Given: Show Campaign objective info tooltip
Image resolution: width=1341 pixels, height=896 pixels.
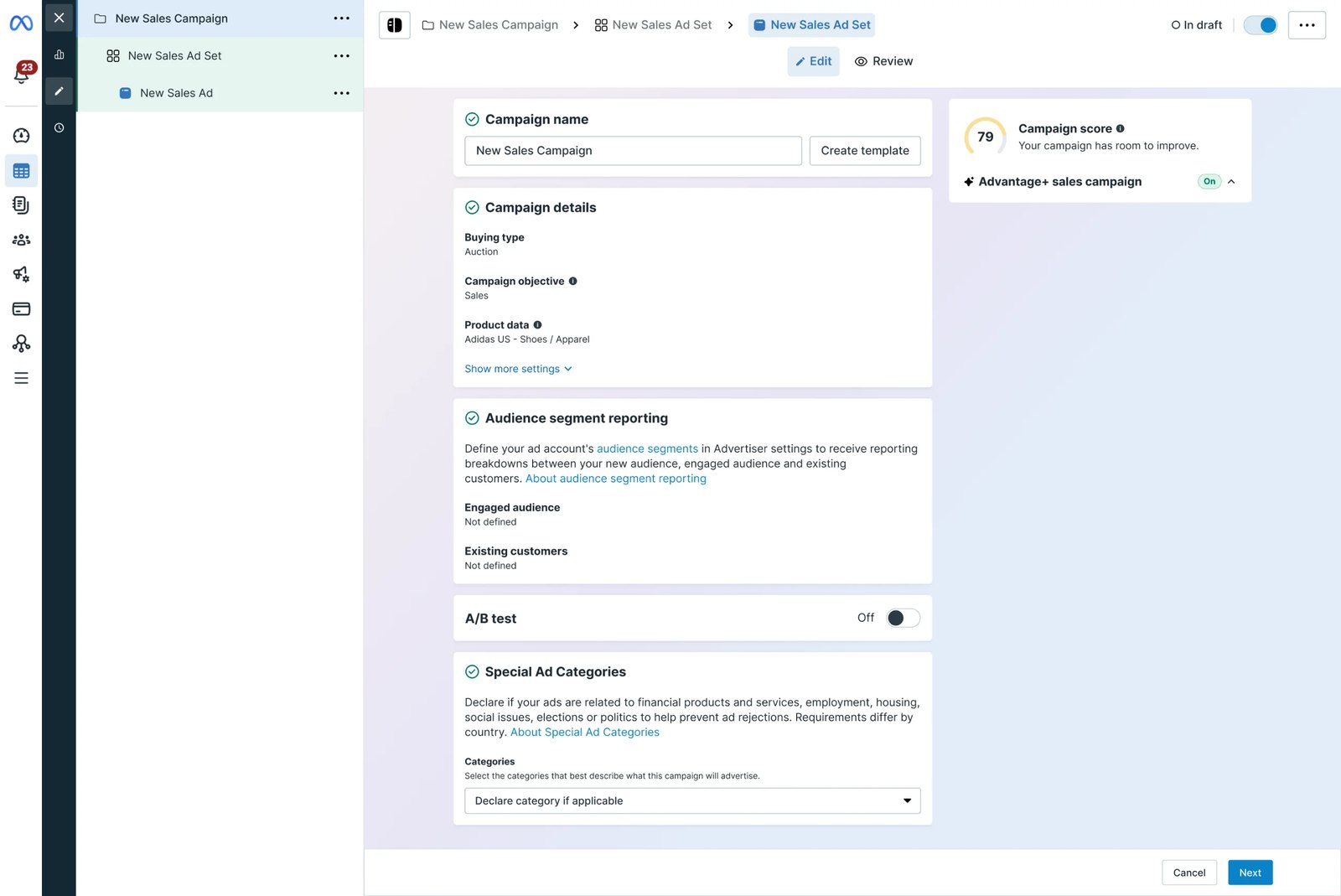Looking at the screenshot, I should point(573,282).
